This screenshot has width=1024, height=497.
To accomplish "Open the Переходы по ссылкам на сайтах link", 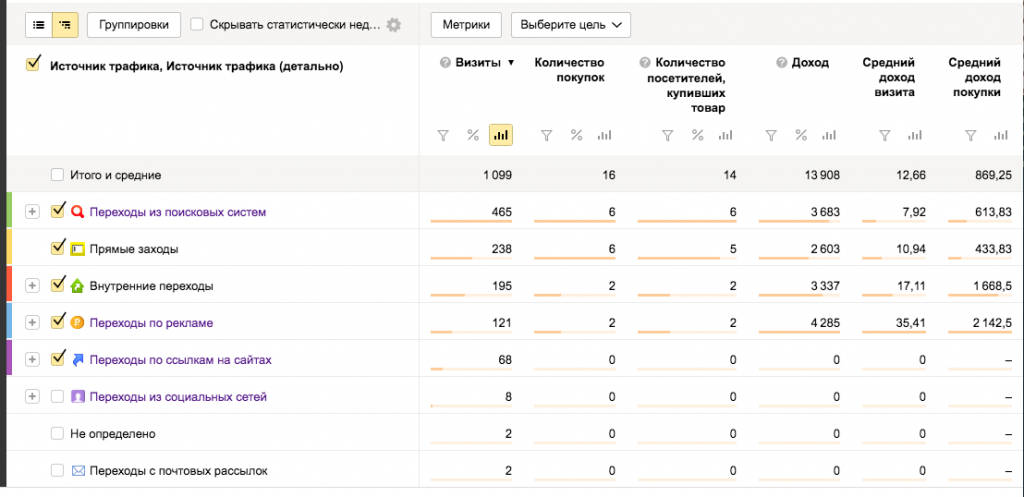I will [x=180, y=359].
